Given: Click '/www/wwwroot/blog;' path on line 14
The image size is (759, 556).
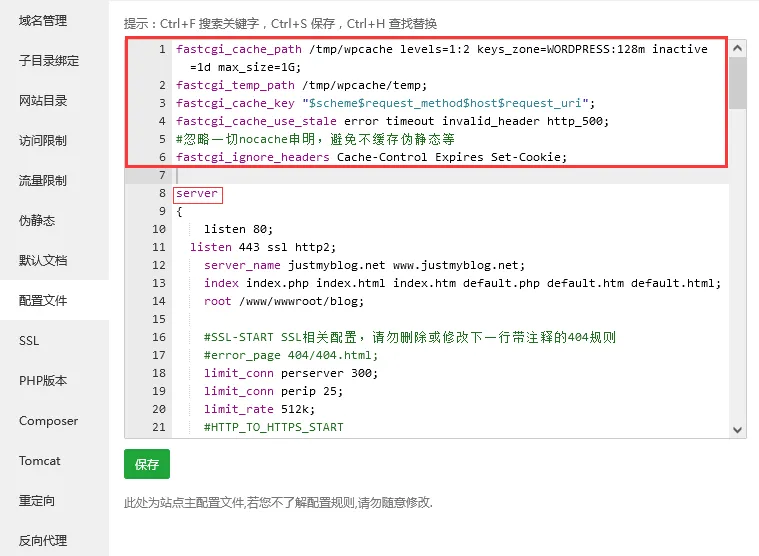Looking at the screenshot, I should (x=302, y=301).
